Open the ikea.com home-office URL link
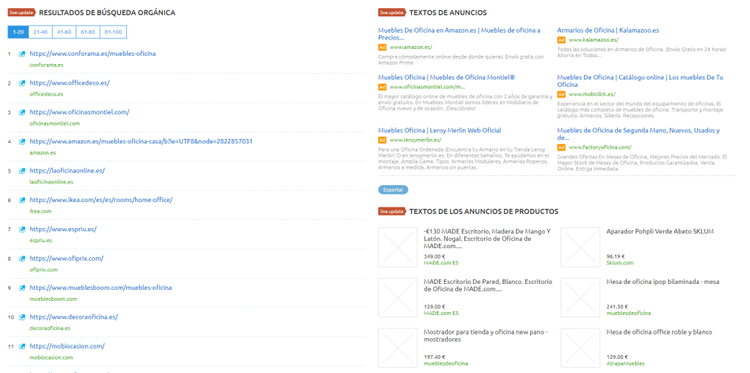 (x=101, y=199)
